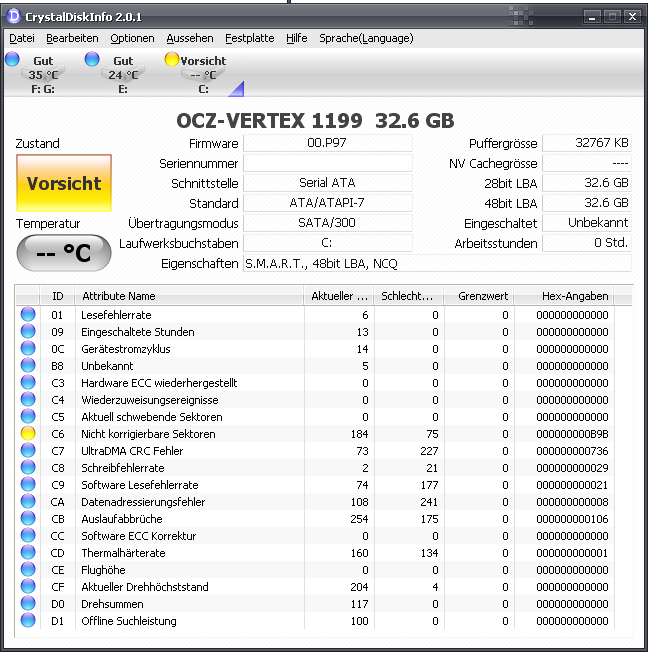Open the Festplatte menu

250,38
